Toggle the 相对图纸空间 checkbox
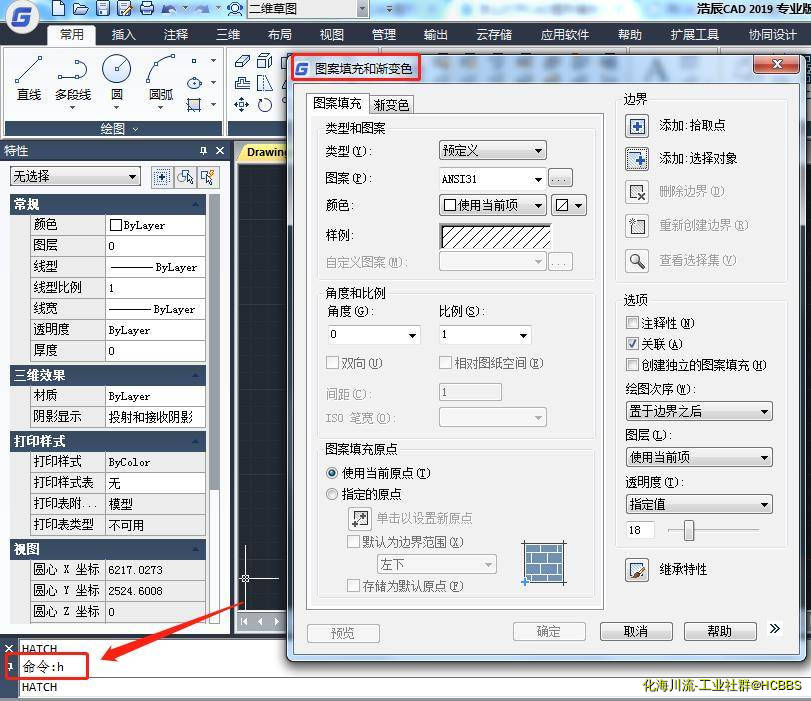 (445, 363)
